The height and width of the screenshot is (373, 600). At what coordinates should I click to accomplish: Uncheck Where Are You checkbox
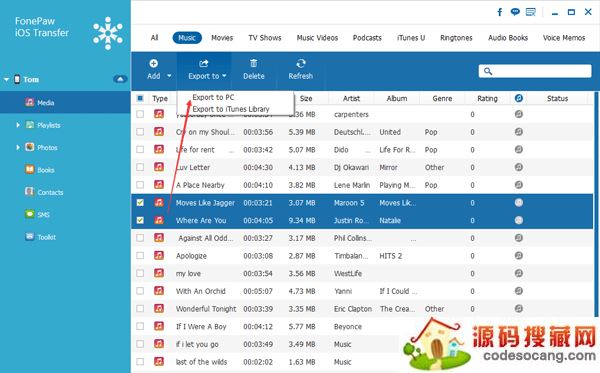pyautogui.click(x=140, y=220)
